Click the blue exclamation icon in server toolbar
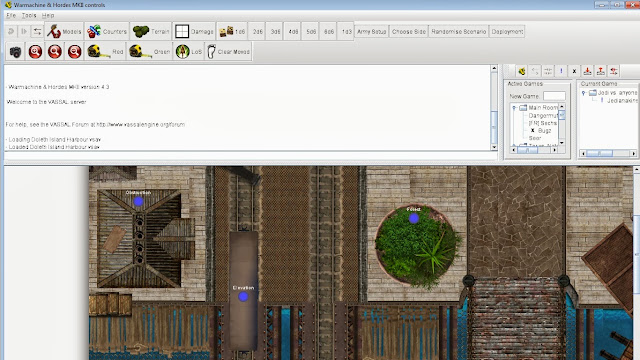640x360 pixels. [x=561, y=71]
